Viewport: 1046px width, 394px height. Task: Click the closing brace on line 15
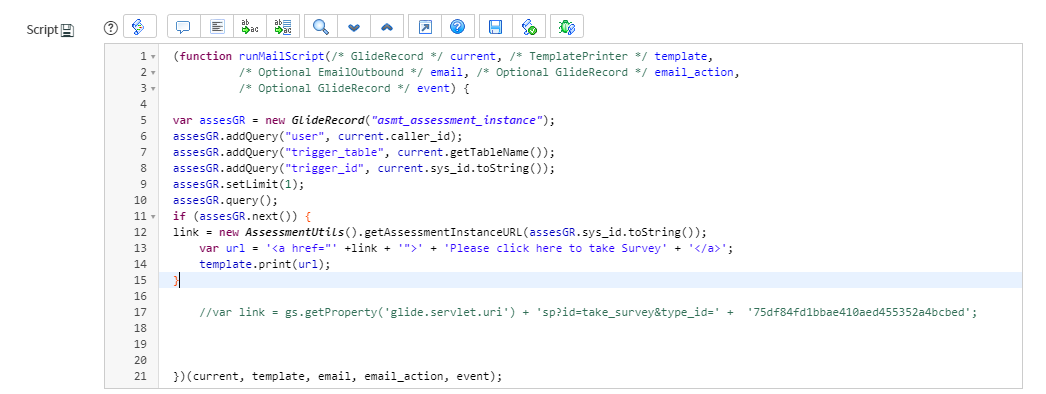176,281
